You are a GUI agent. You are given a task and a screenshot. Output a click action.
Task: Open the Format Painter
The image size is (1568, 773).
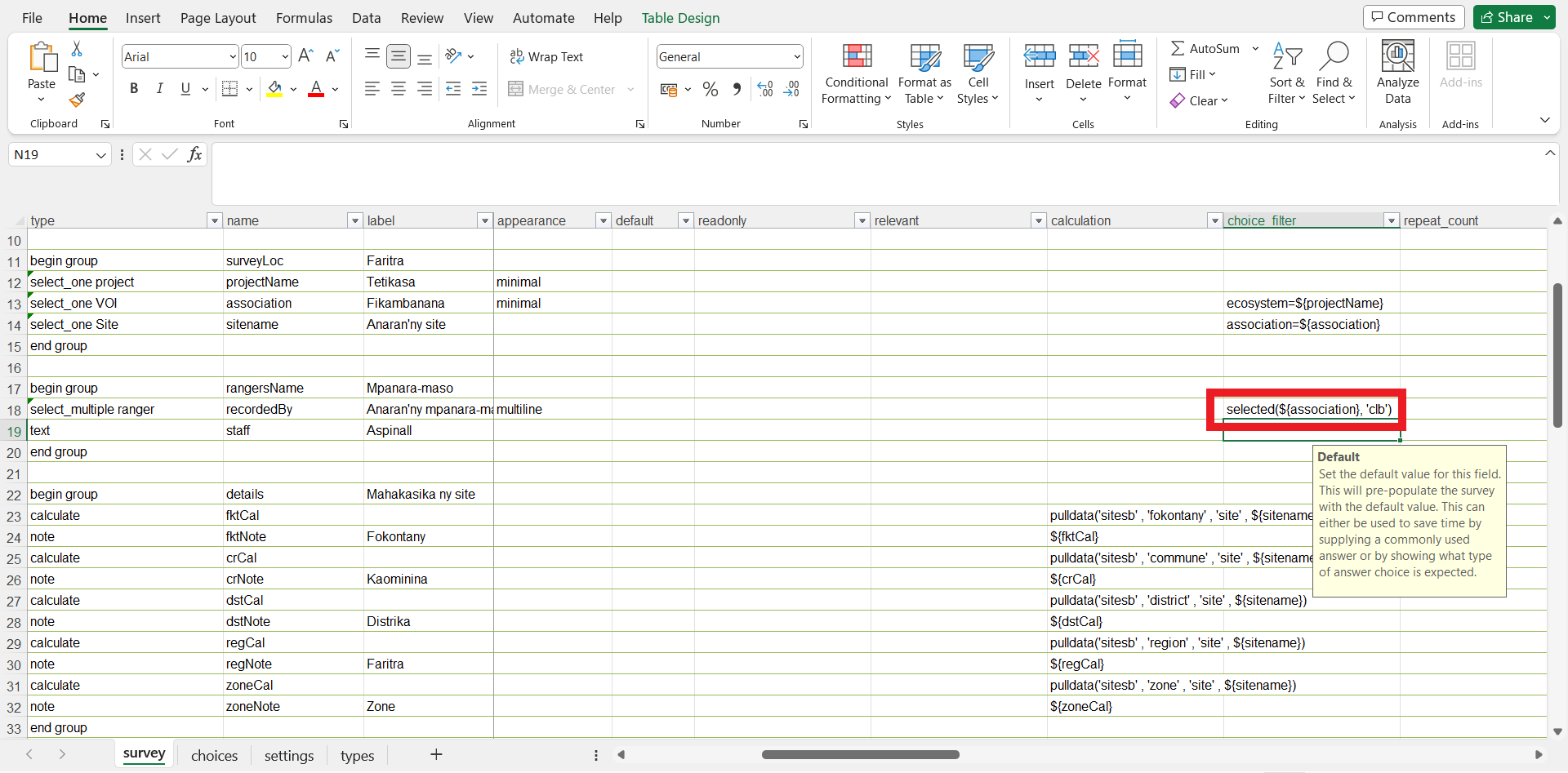(77, 100)
